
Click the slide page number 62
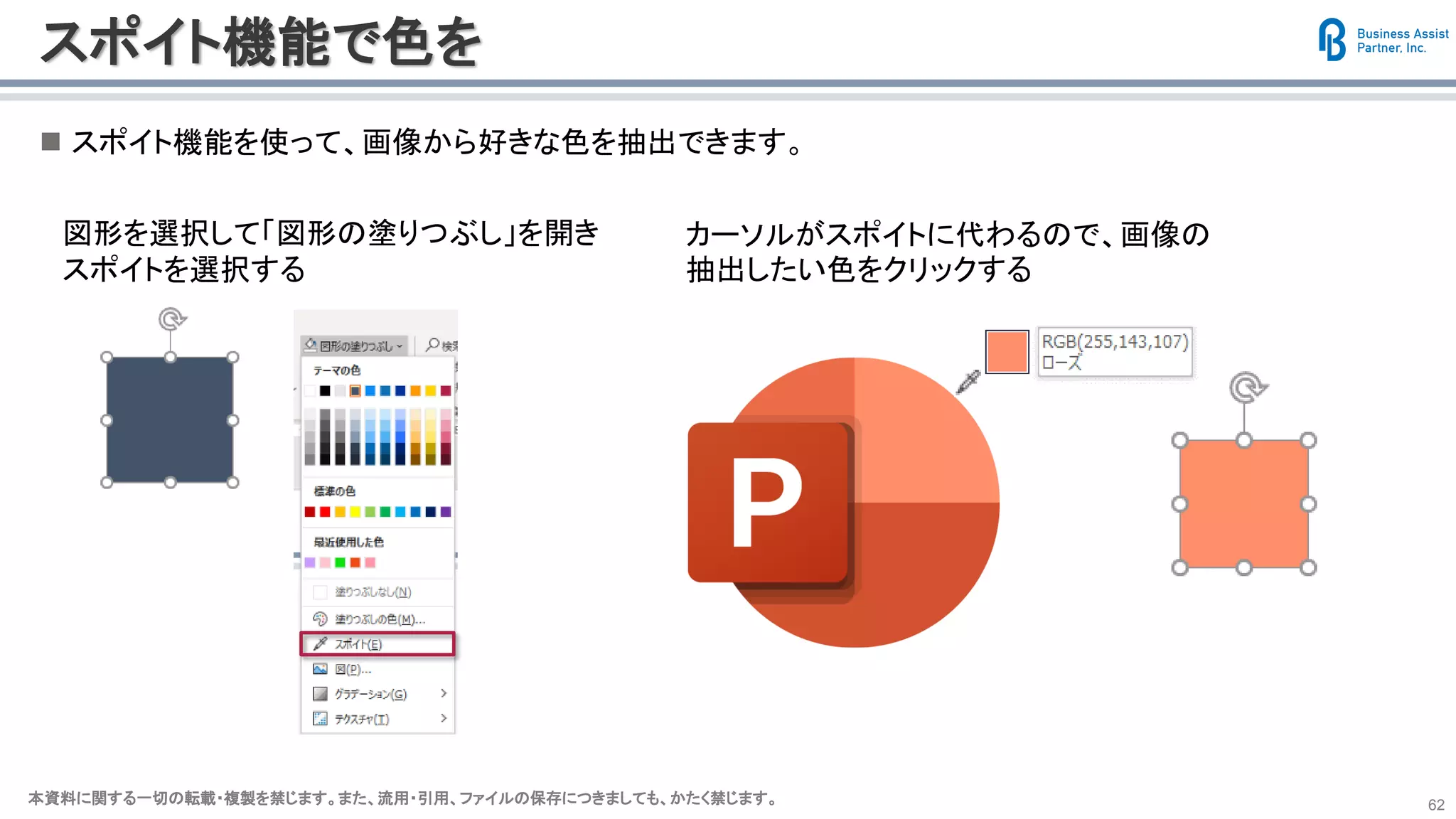tap(1436, 805)
